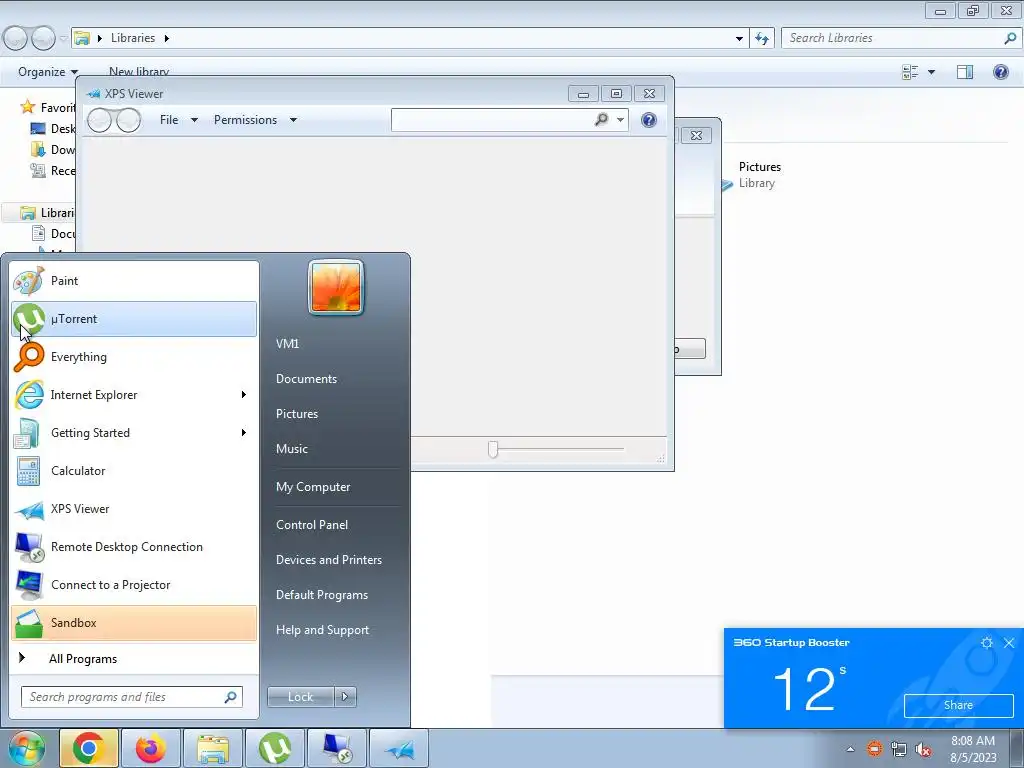
Task: Open the Everything search app
Action: pos(134,357)
